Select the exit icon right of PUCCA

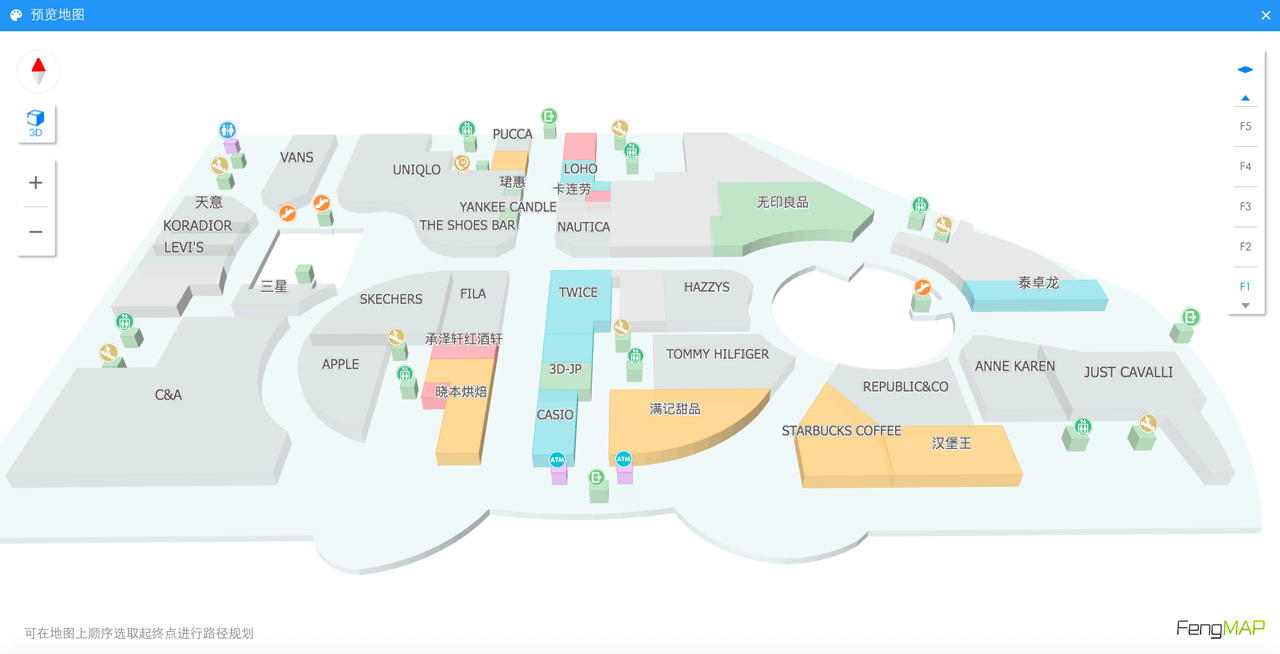click(x=549, y=116)
